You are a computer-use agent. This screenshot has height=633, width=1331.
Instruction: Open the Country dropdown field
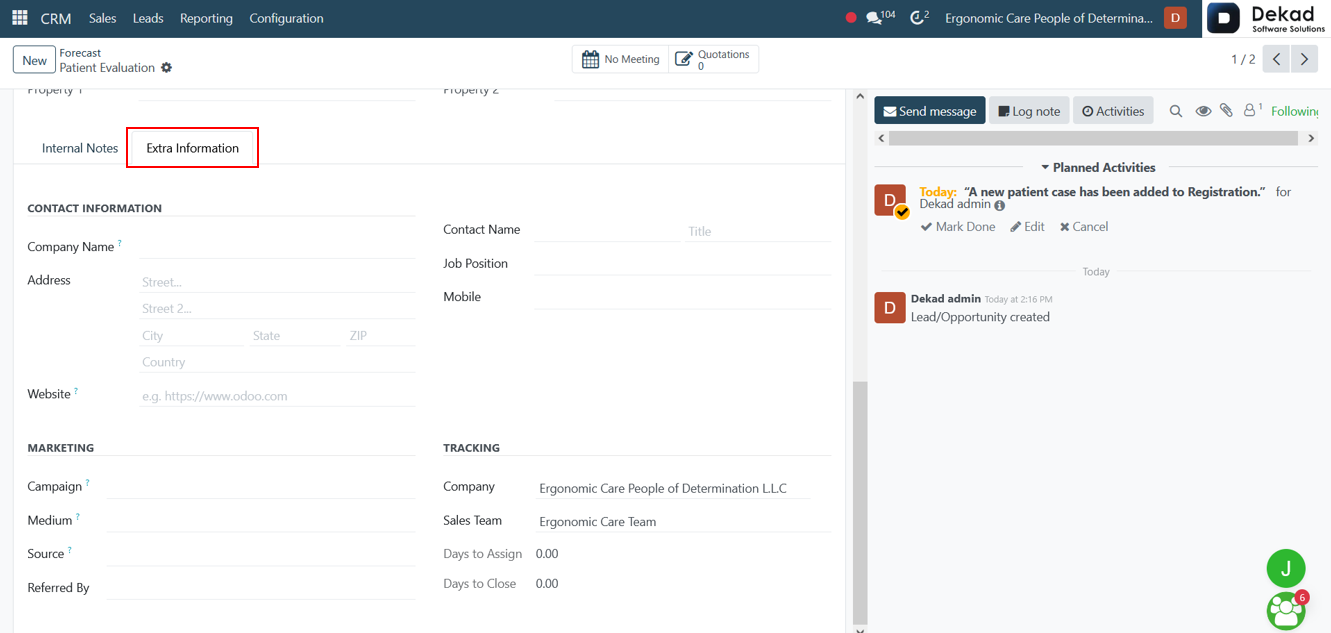coord(278,362)
